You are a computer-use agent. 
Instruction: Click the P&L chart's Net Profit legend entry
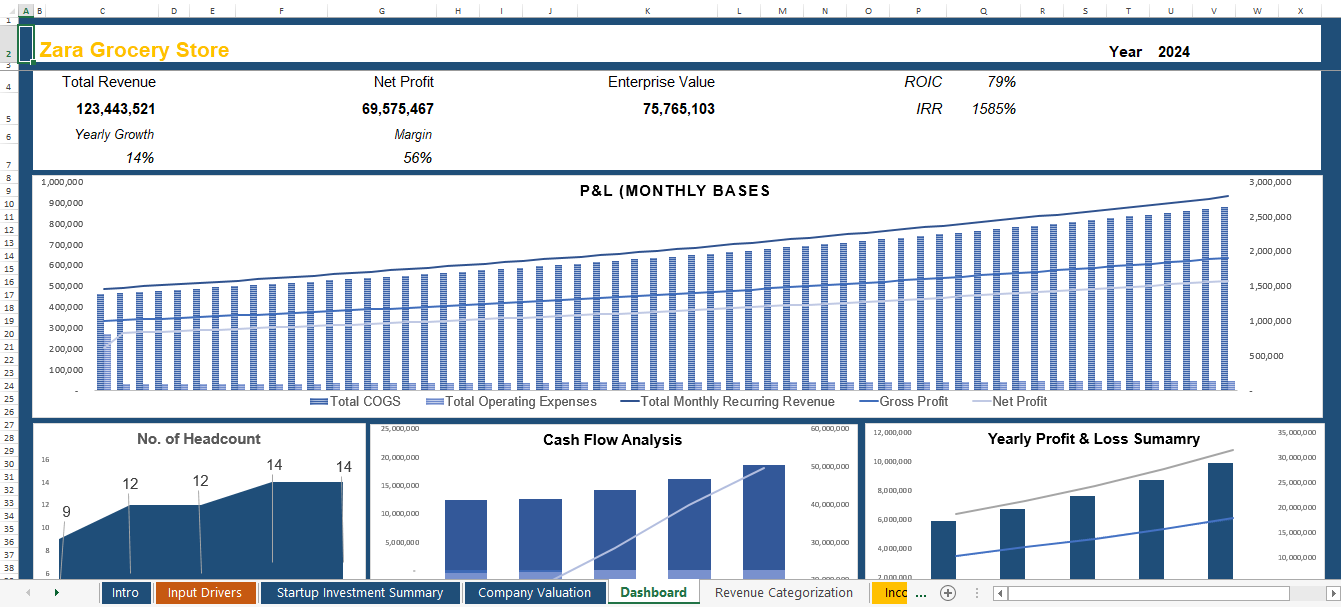point(1010,401)
